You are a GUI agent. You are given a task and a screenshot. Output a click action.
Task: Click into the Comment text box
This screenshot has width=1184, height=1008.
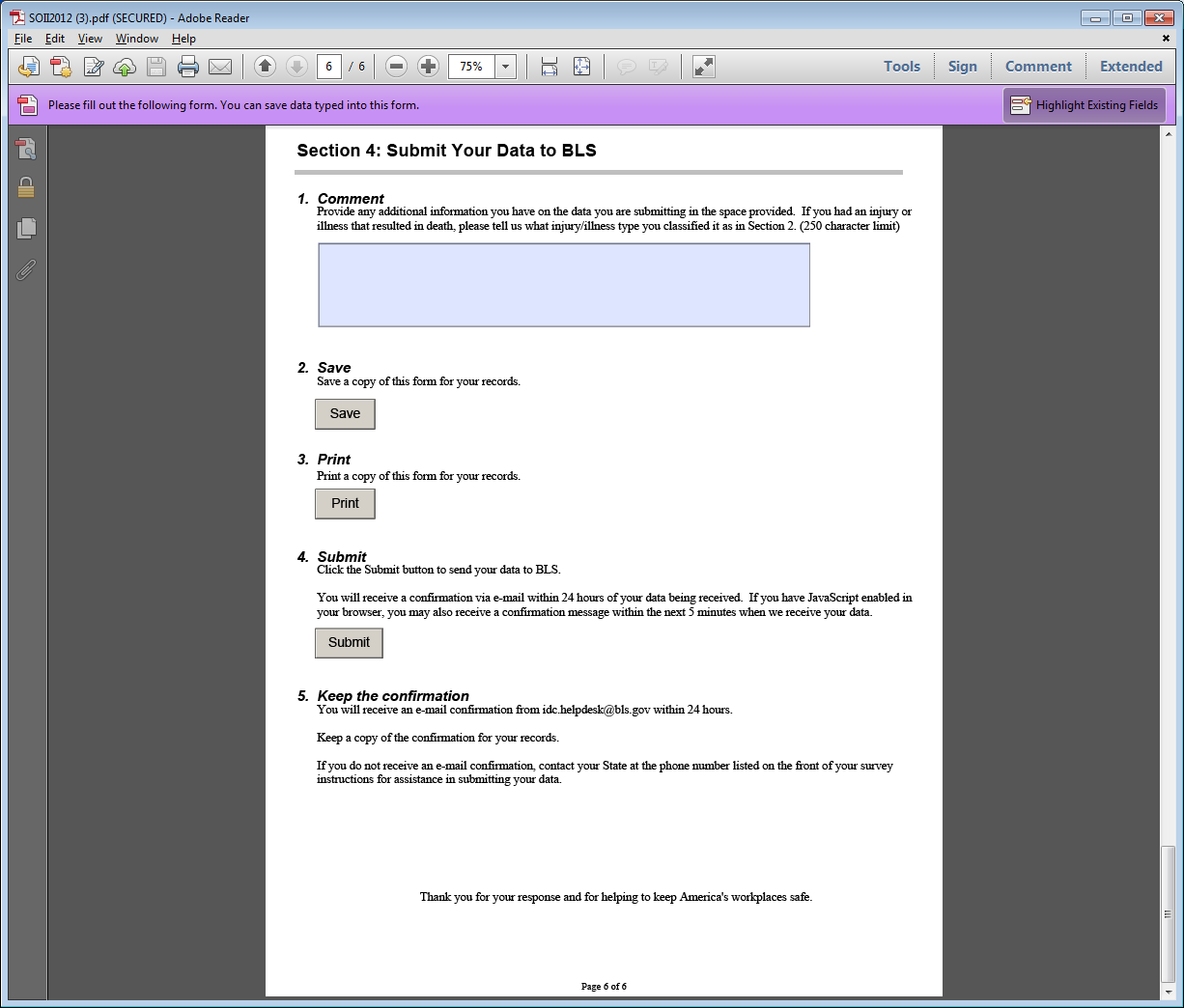pos(564,285)
